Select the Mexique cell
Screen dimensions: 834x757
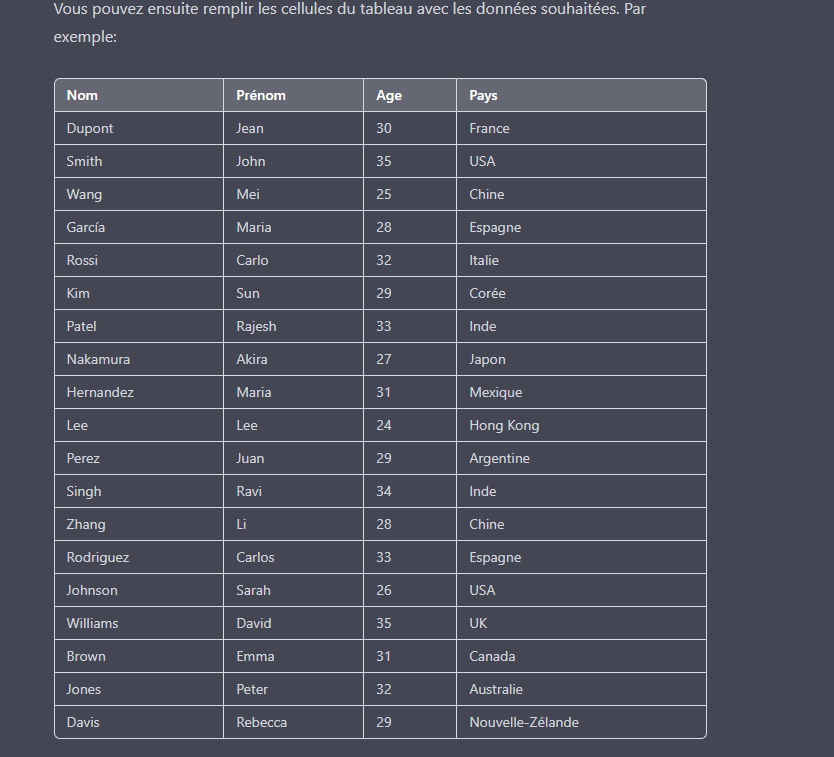pyautogui.click(x=581, y=392)
